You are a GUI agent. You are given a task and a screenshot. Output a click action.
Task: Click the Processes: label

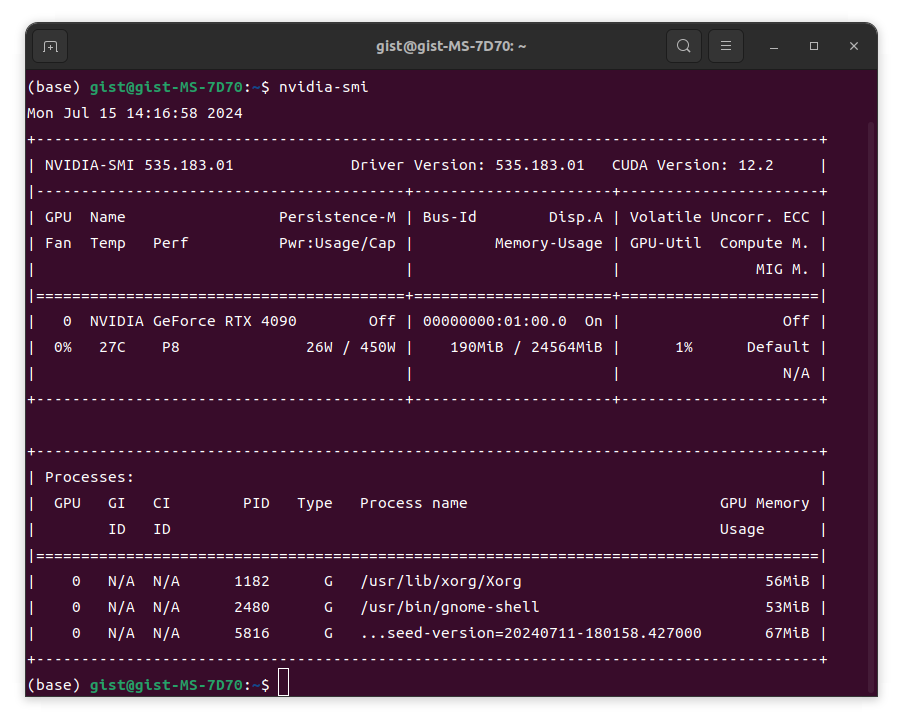(x=89, y=477)
